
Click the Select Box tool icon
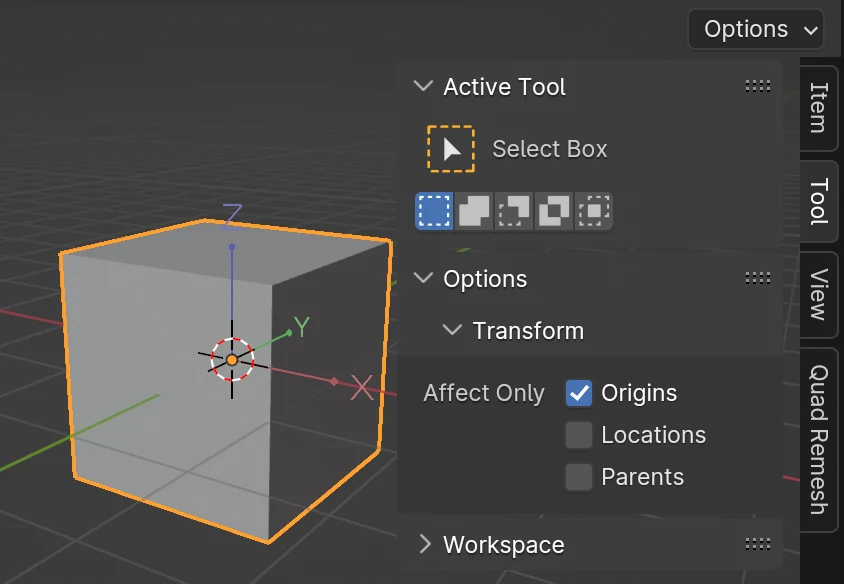tap(451, 149)
